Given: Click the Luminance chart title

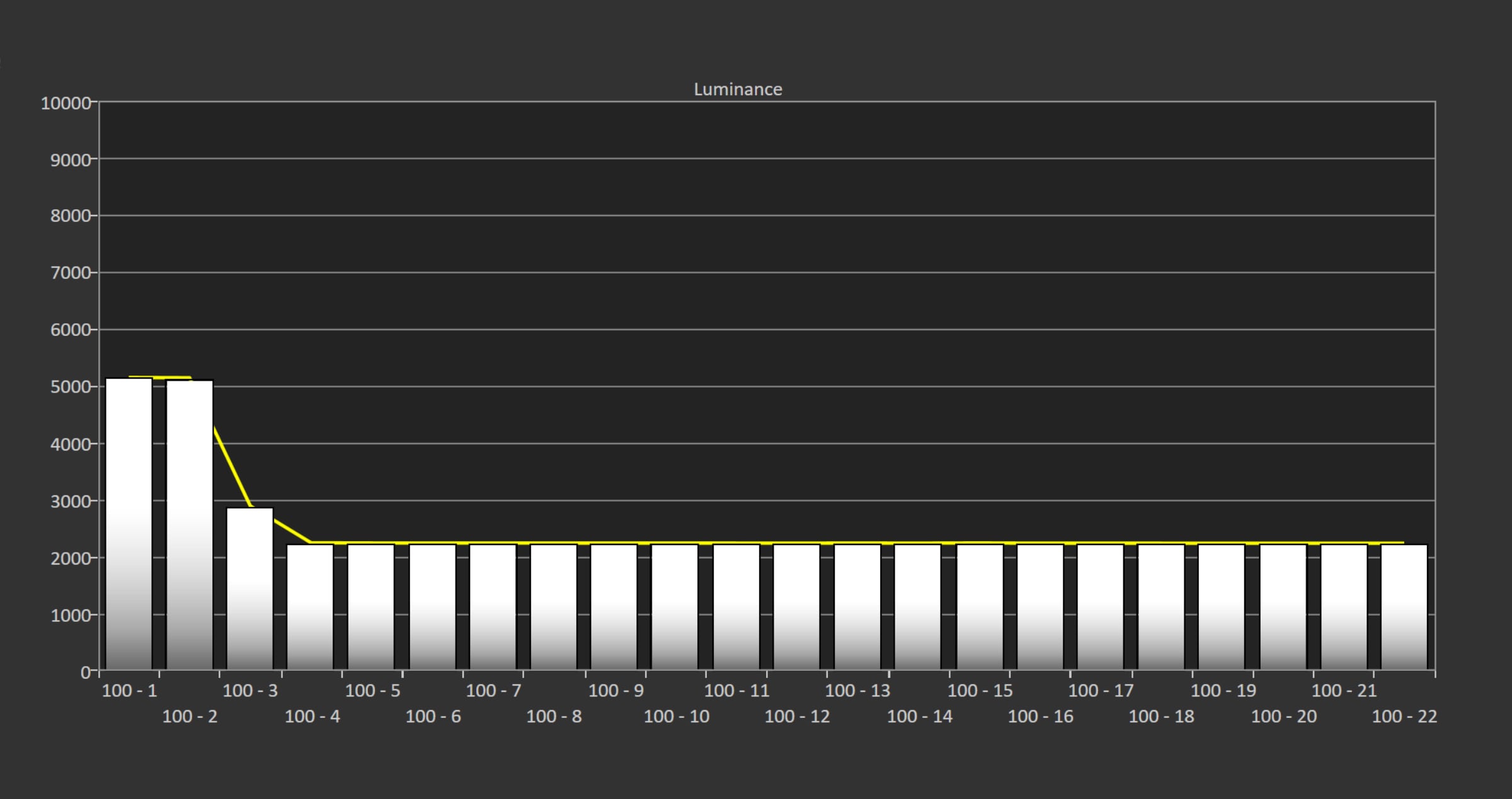Looking at the screenshot, I should pyautogui.click(x=738, y=89).
